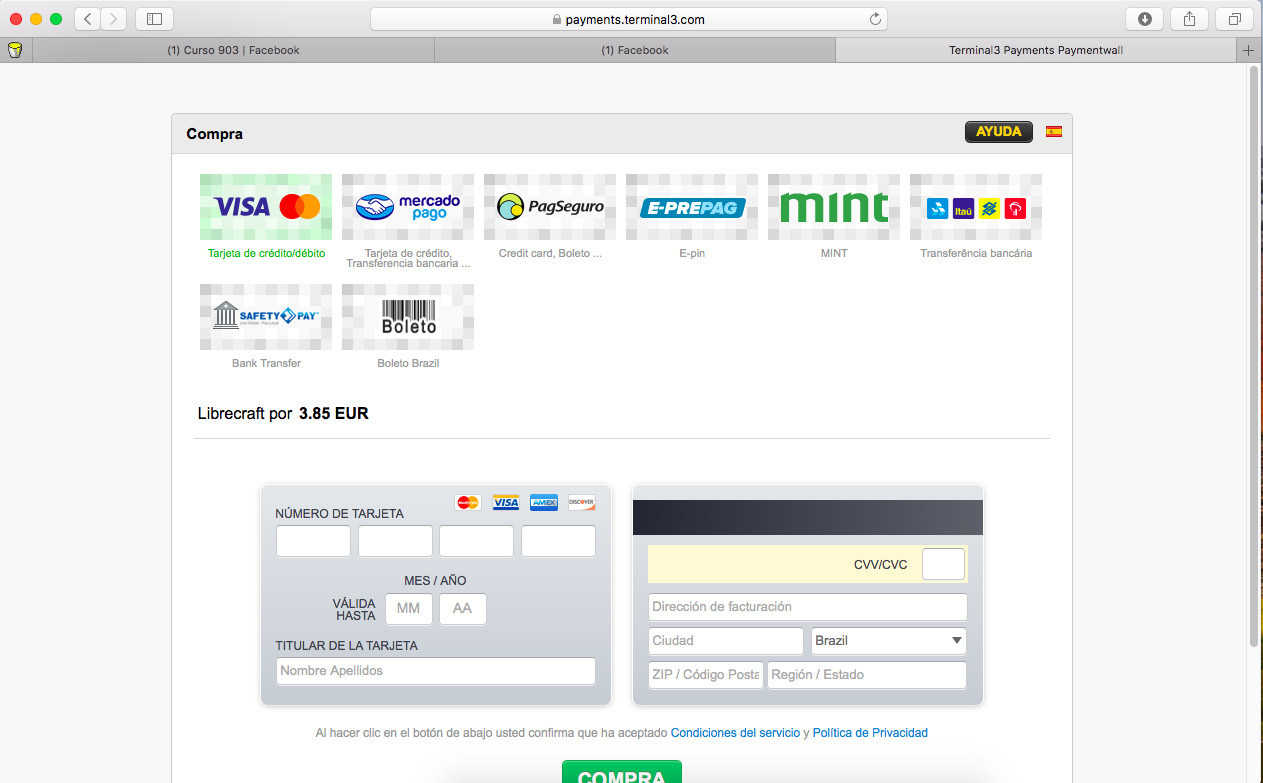The width and height of the screenshot is (1263, 783).
Task: Click the pinned tab icon in tab bar
Action: [x=15, y=50]
